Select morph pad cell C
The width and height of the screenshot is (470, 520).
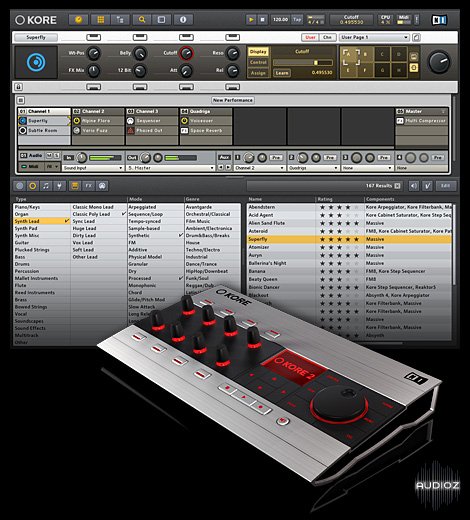click(x=382, y=54)
